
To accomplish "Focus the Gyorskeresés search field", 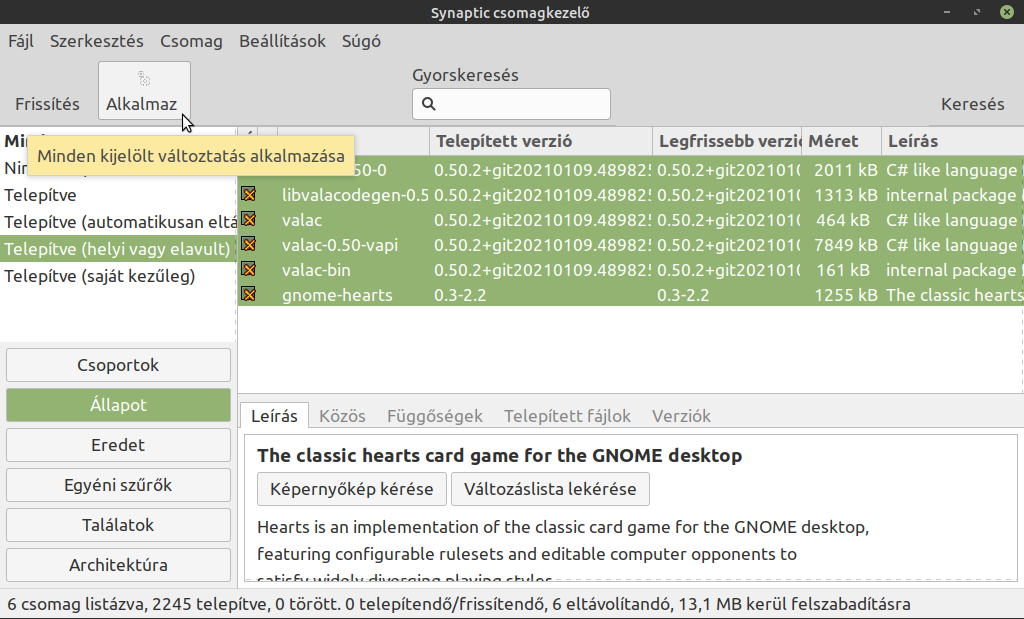I will [511, 104].
